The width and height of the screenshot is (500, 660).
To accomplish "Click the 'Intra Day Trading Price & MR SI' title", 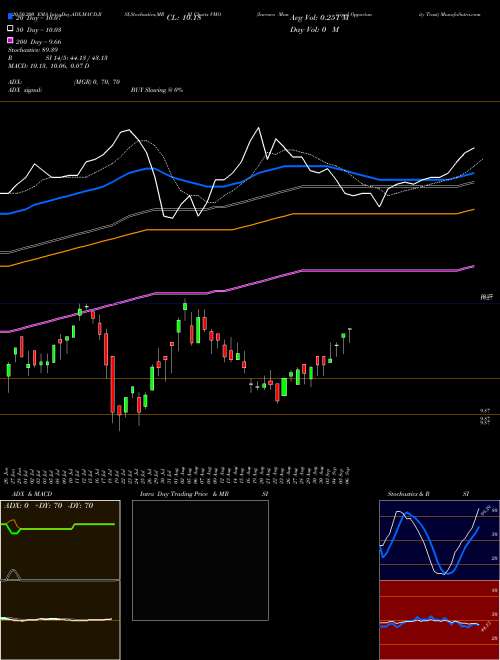I will pos(204,494).
